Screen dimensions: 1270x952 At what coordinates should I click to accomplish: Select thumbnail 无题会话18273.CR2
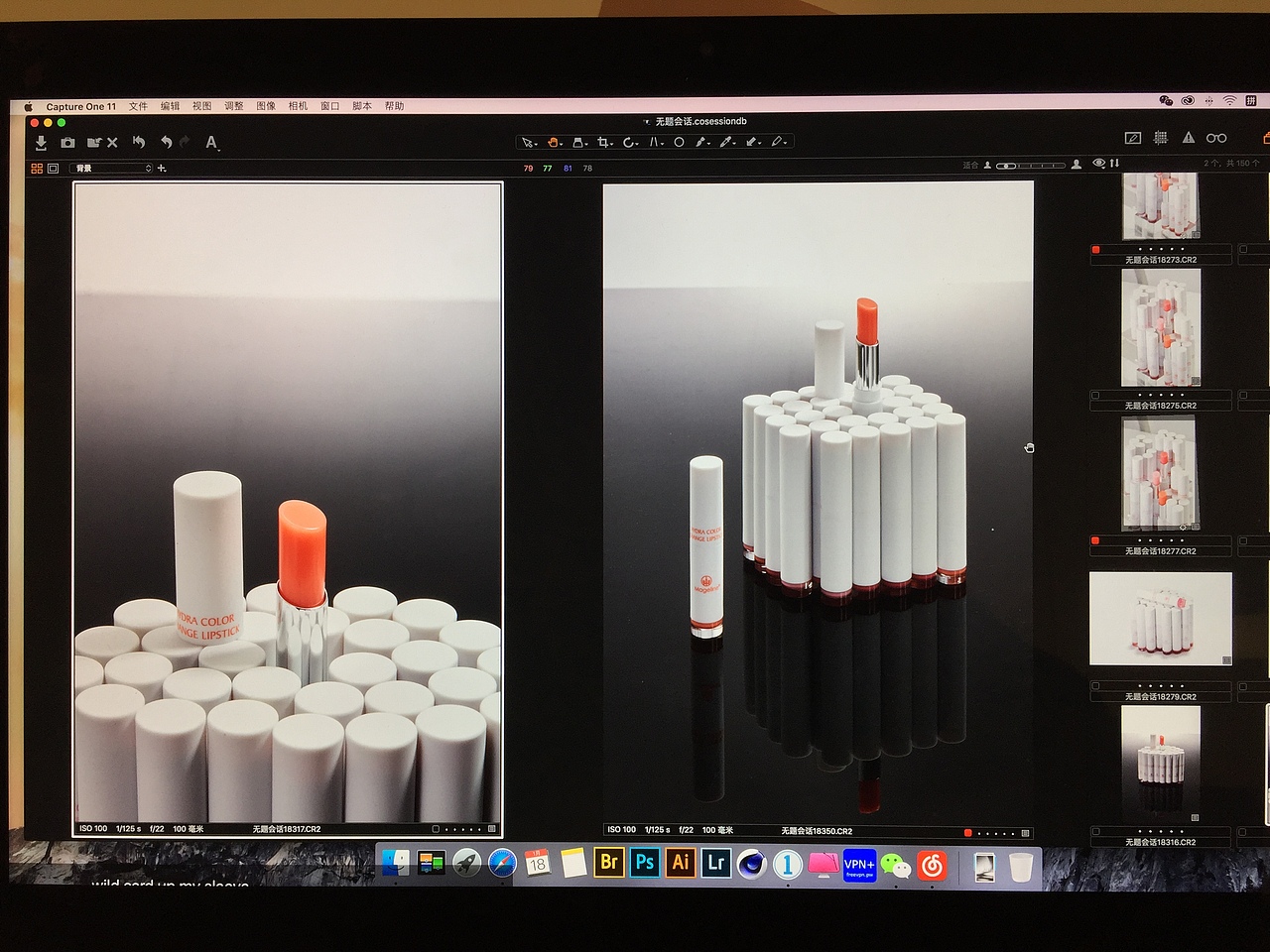click(1160, 206)
